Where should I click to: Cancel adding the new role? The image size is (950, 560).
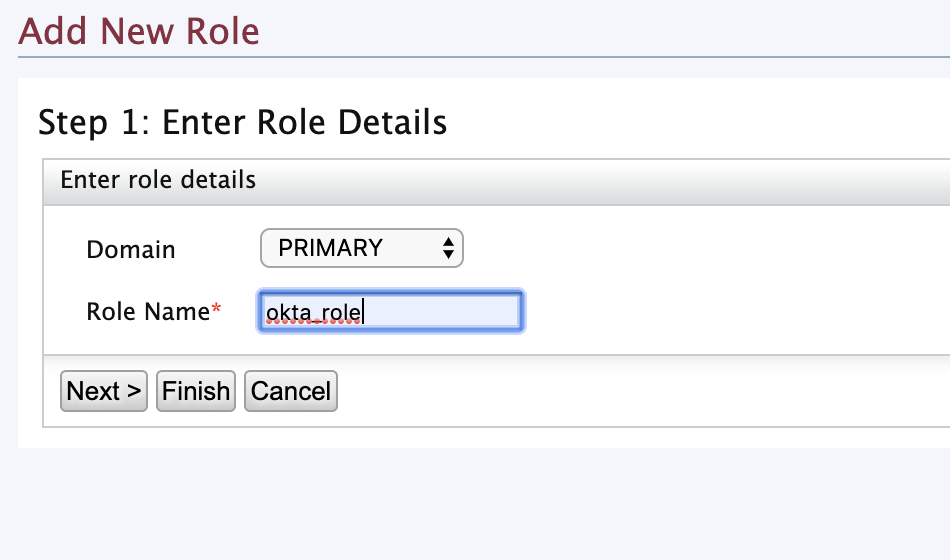click(x=291, y=391)
